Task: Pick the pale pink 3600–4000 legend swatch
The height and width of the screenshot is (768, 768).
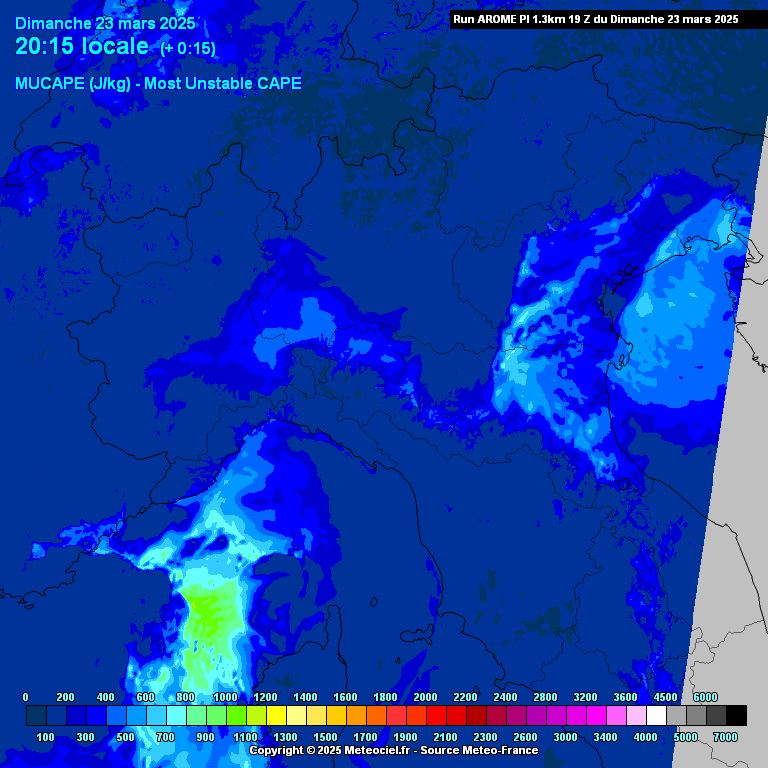Action: coord(636,716)
